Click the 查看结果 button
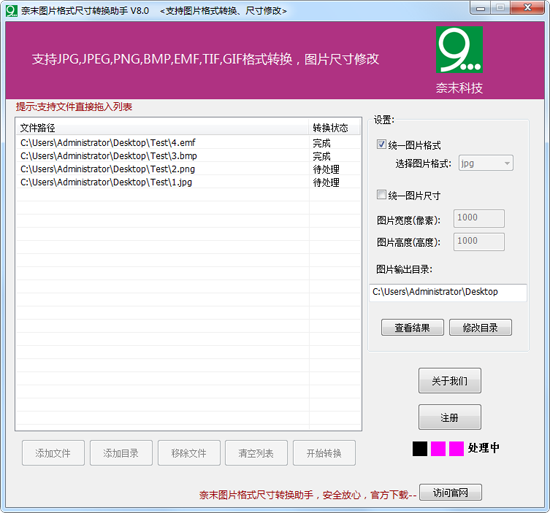The width and height of the screenshot is (550, 513). (x=412, y=328)
